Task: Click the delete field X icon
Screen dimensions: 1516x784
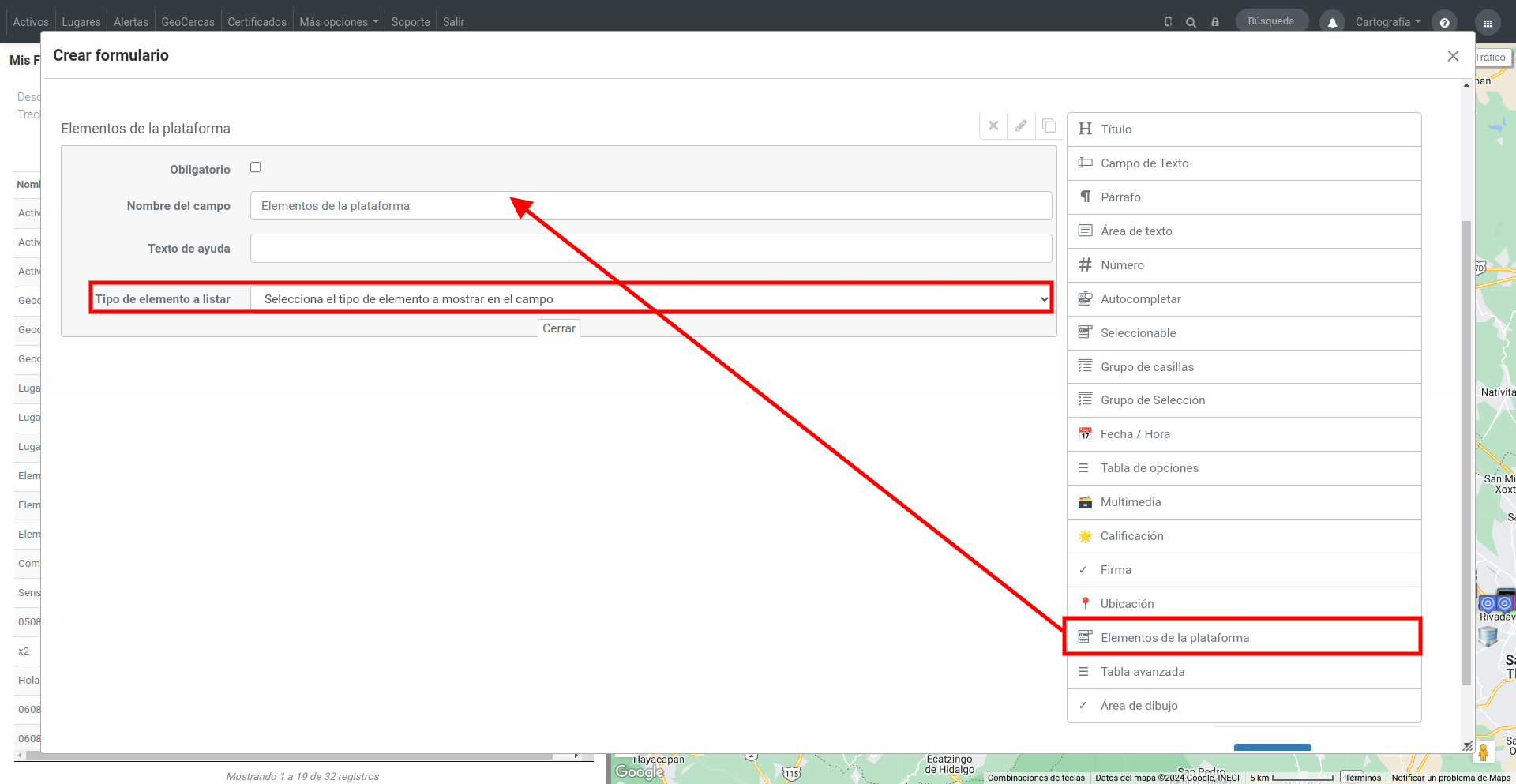Action: coord(993,126)
